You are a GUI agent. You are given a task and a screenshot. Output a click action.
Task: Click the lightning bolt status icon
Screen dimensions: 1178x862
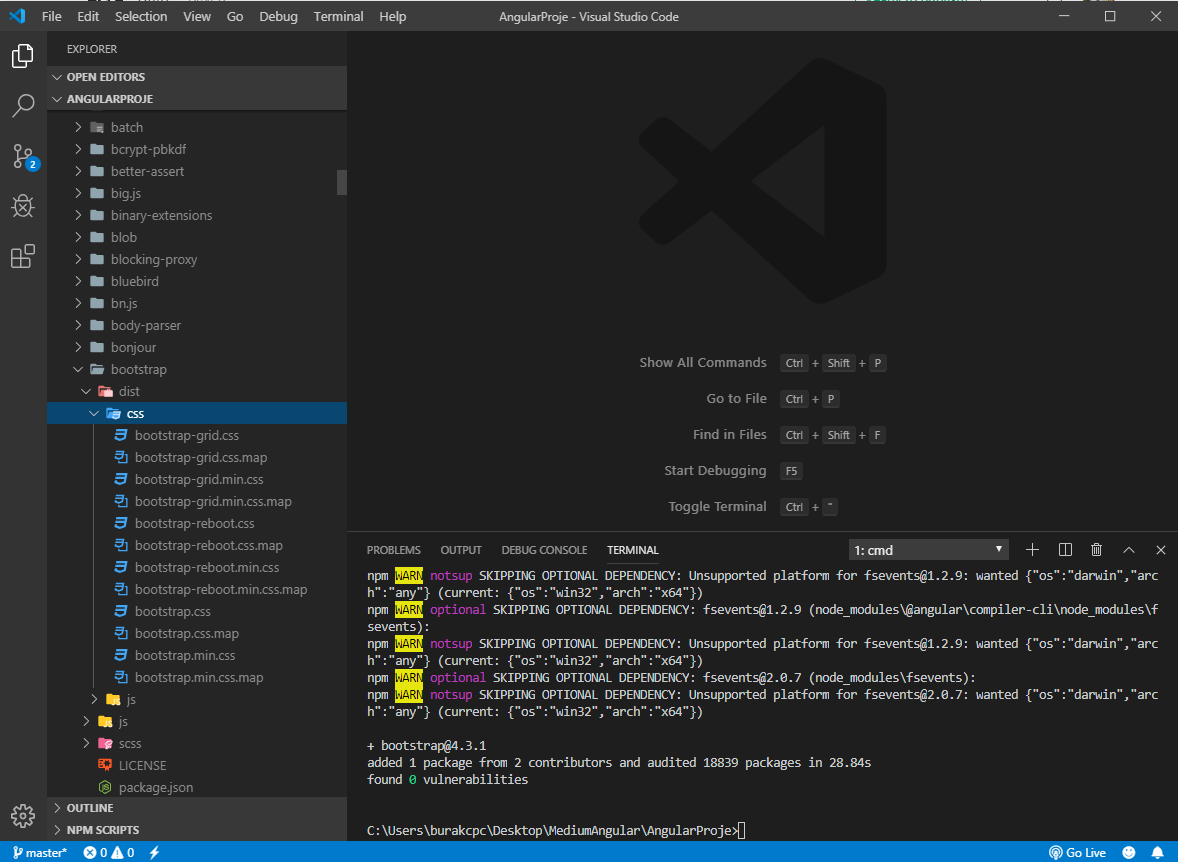(154, 852)
